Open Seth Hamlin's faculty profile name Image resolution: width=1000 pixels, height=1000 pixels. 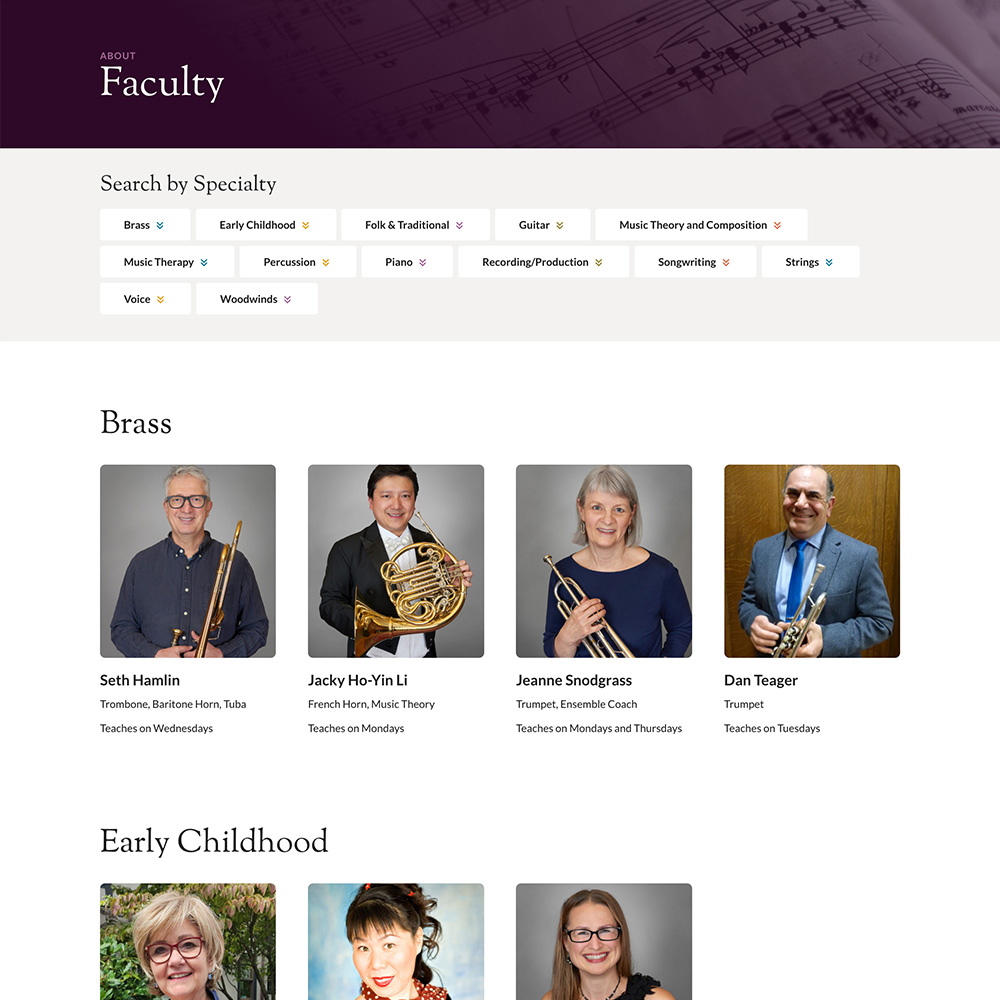point(140,680)
